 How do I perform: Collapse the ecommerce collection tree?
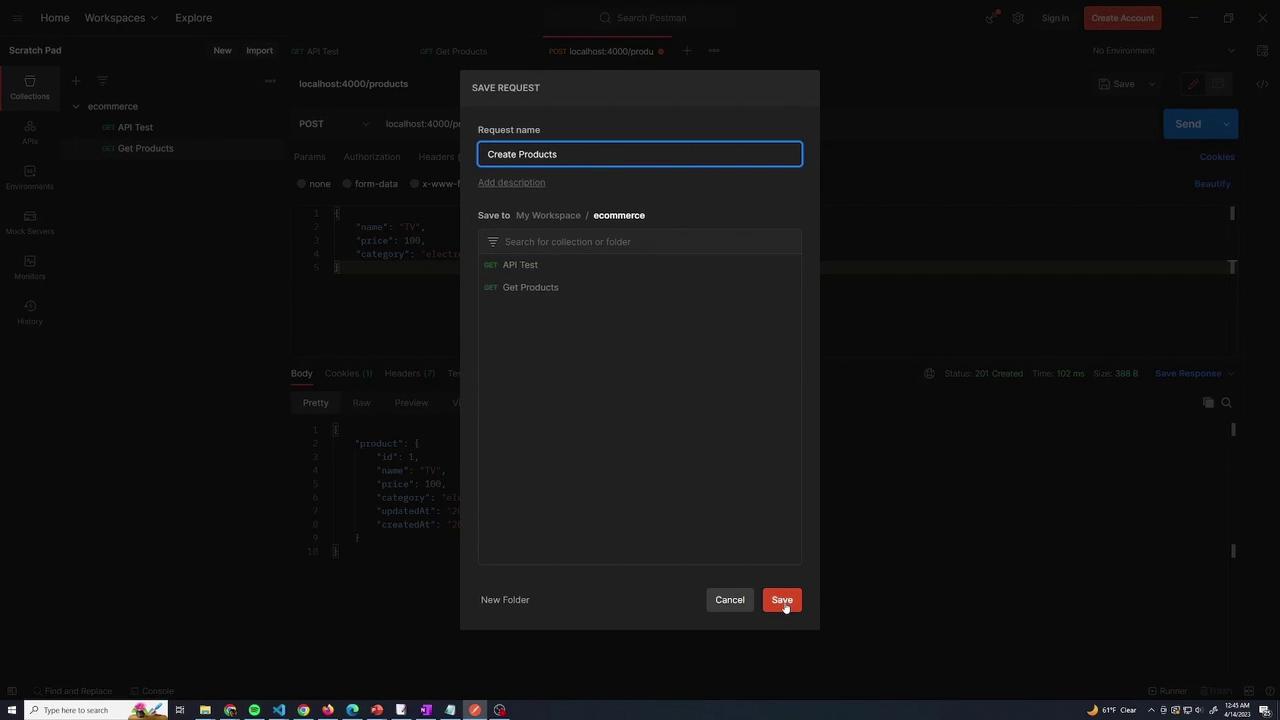click(x=76, y=106)
